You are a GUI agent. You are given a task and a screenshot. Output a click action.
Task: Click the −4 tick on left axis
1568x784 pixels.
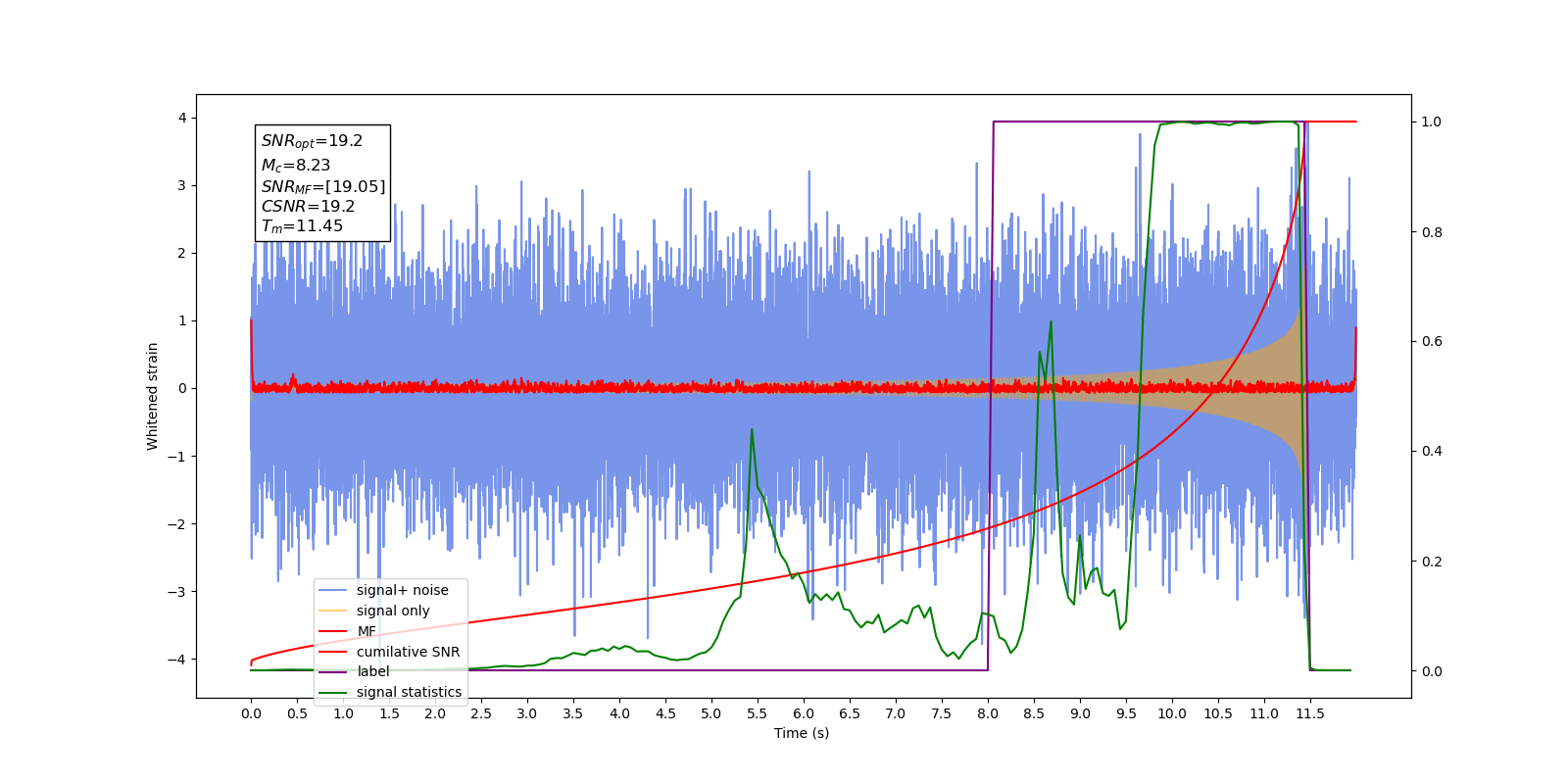click(x=176, y=659)
